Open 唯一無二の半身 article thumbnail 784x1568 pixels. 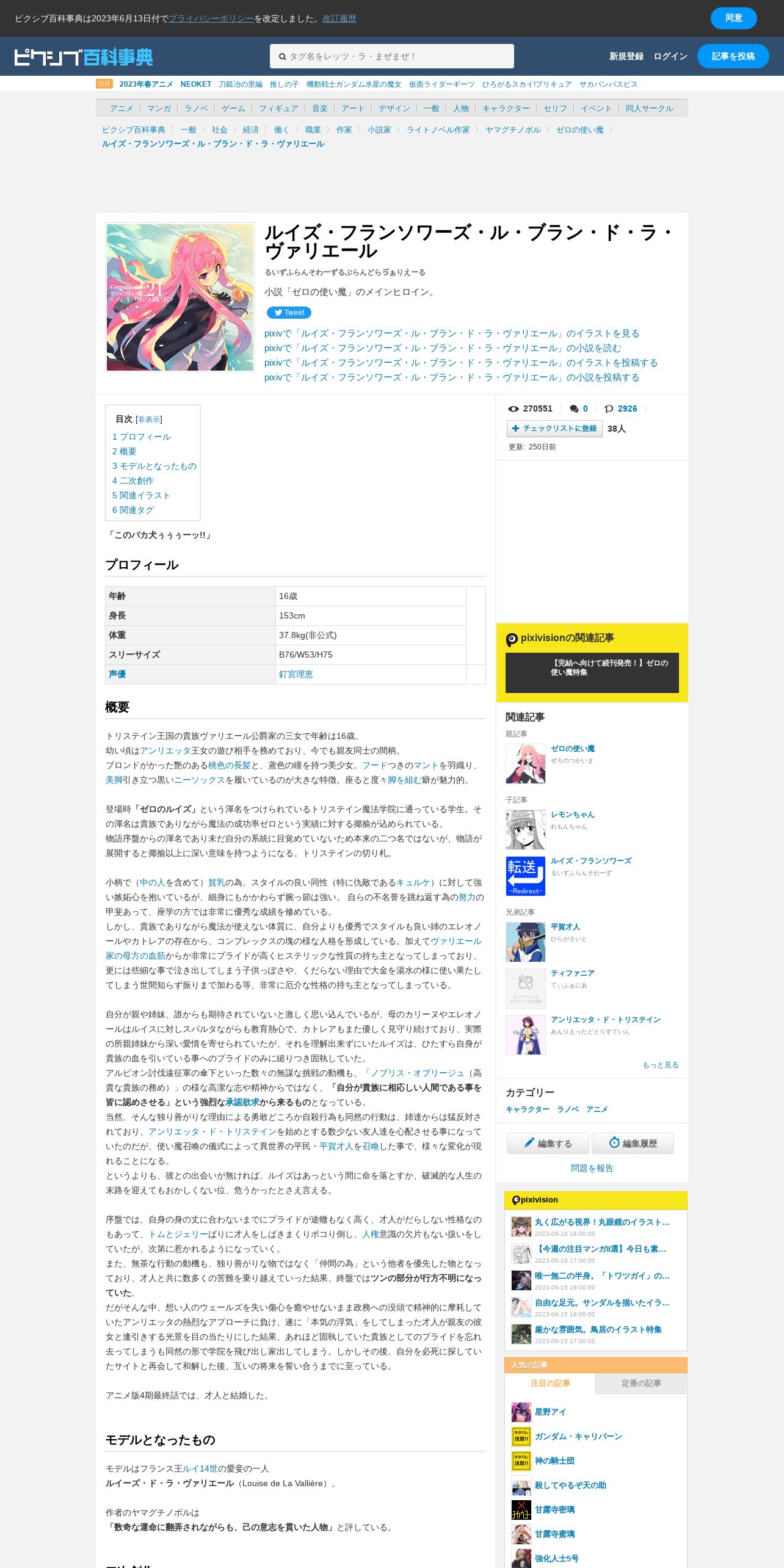(521, 1280)
